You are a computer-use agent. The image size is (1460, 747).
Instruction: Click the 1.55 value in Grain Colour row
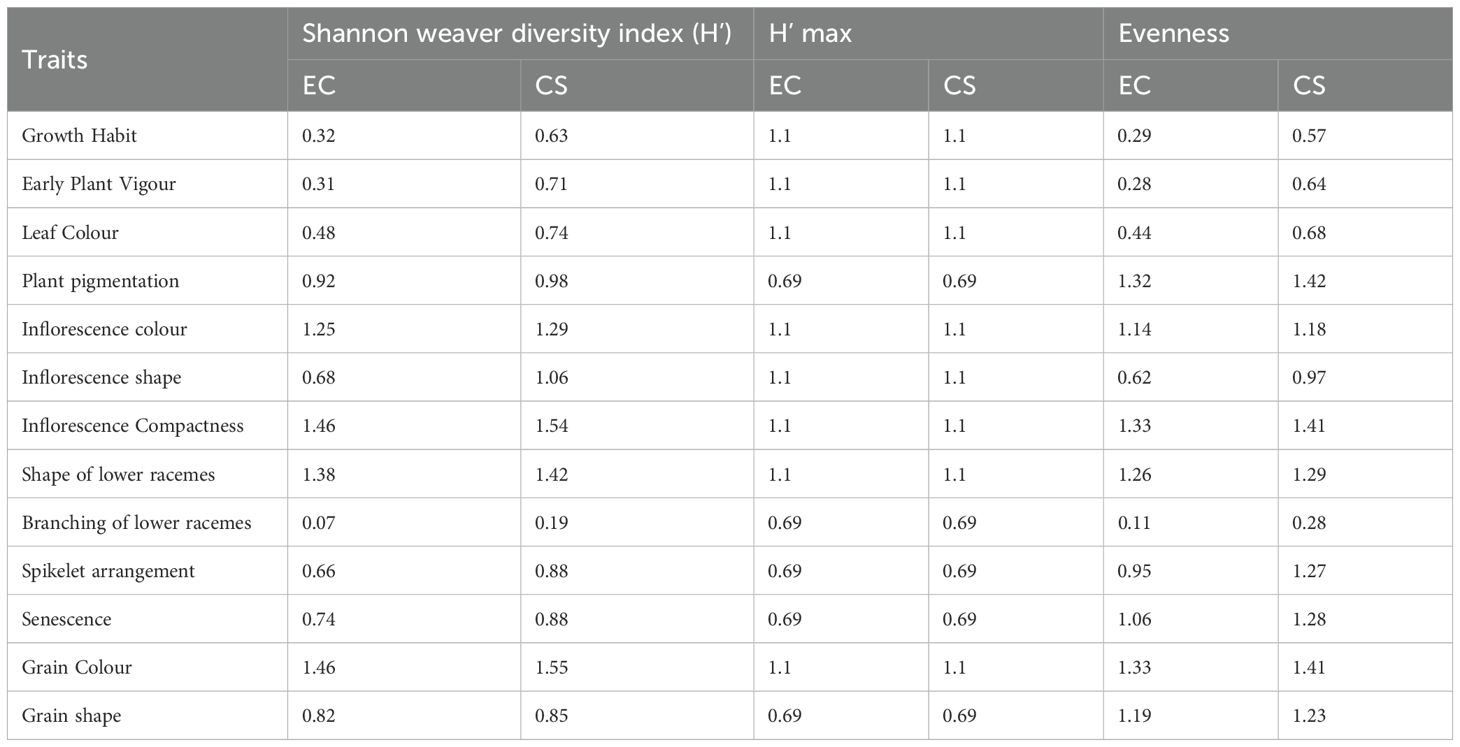click(552, 668)
